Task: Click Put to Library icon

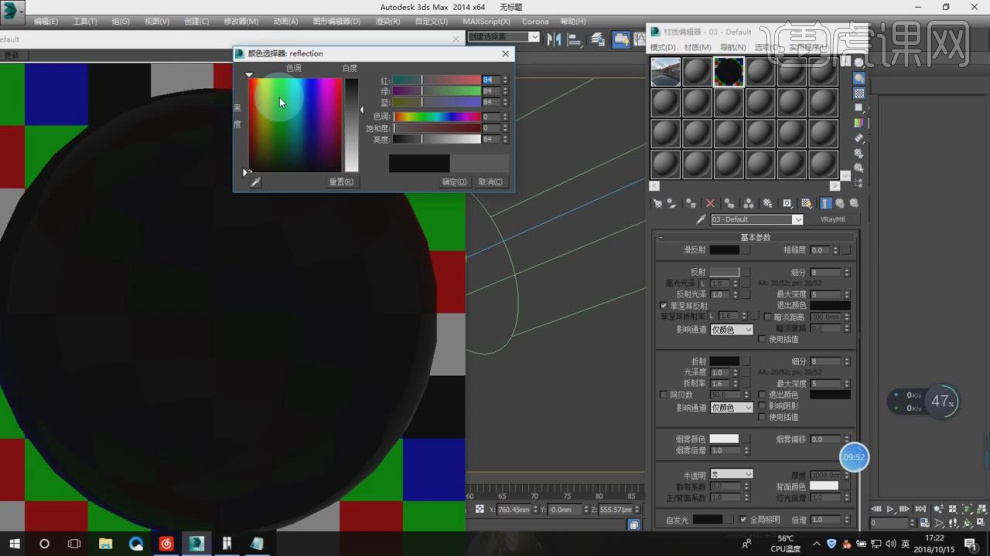Action: [x=767, y=203]
